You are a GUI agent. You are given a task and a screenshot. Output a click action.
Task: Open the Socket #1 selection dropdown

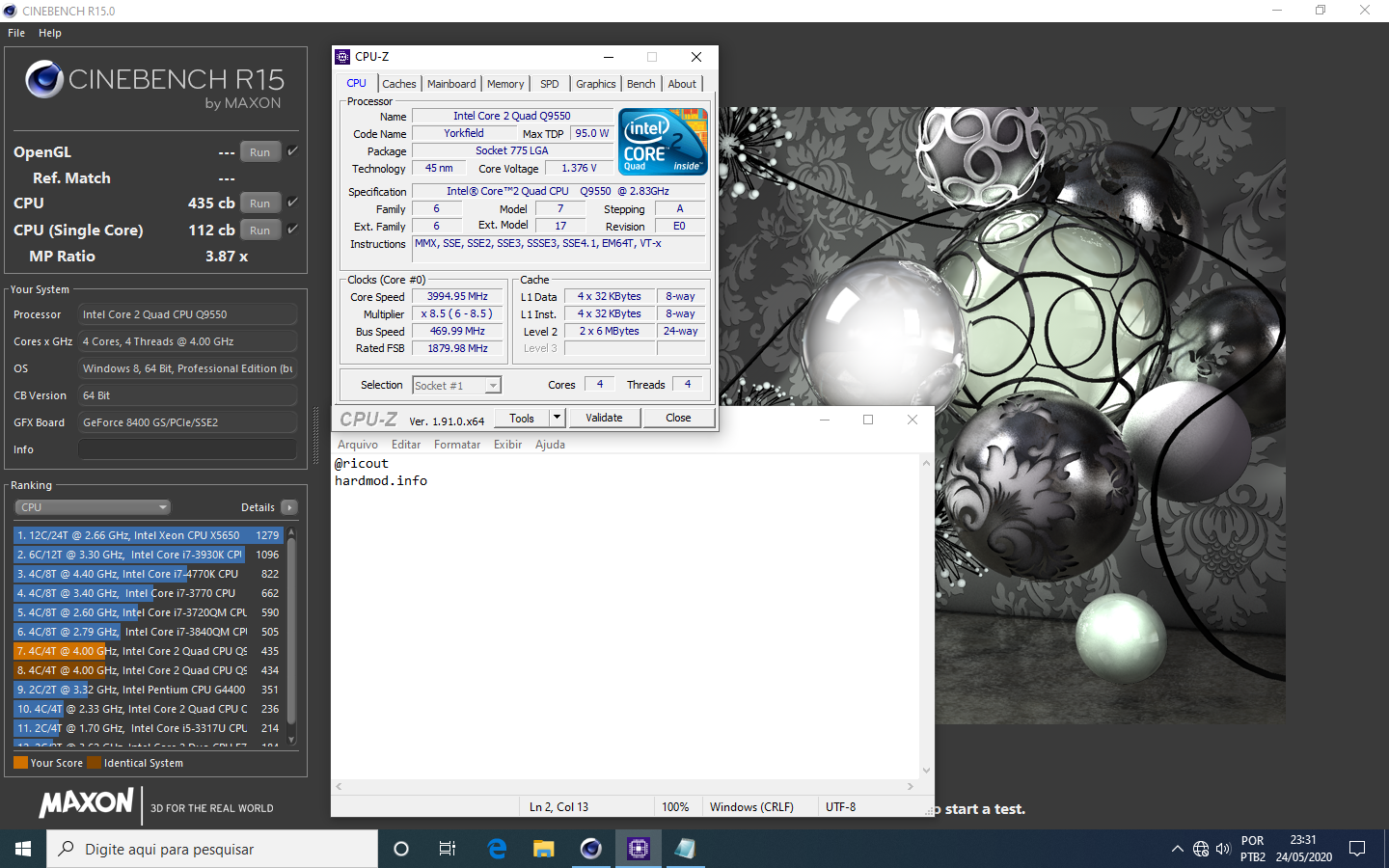click(456, 385)
